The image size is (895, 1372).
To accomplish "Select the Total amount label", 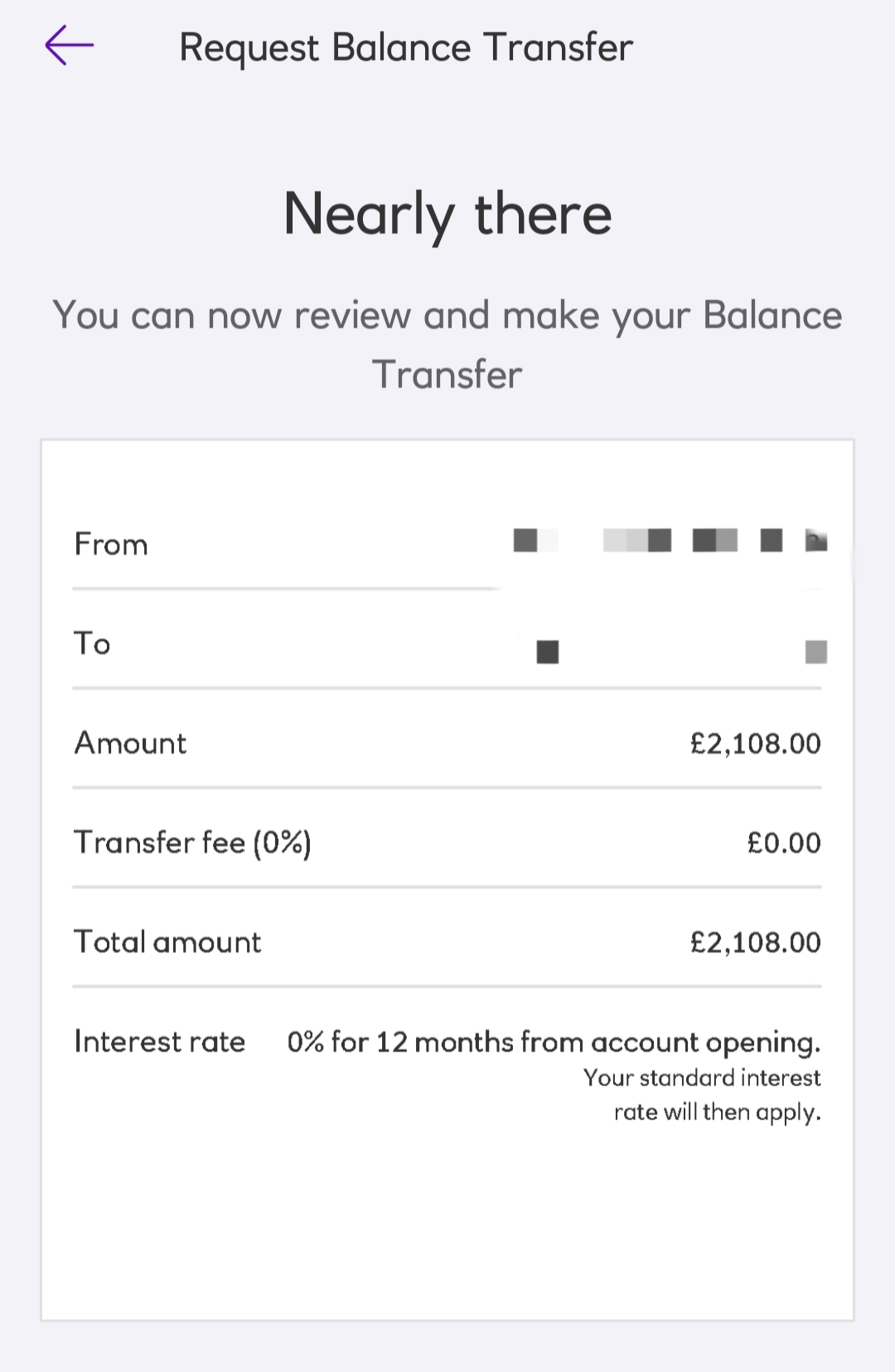I will [x=167, y=942].
